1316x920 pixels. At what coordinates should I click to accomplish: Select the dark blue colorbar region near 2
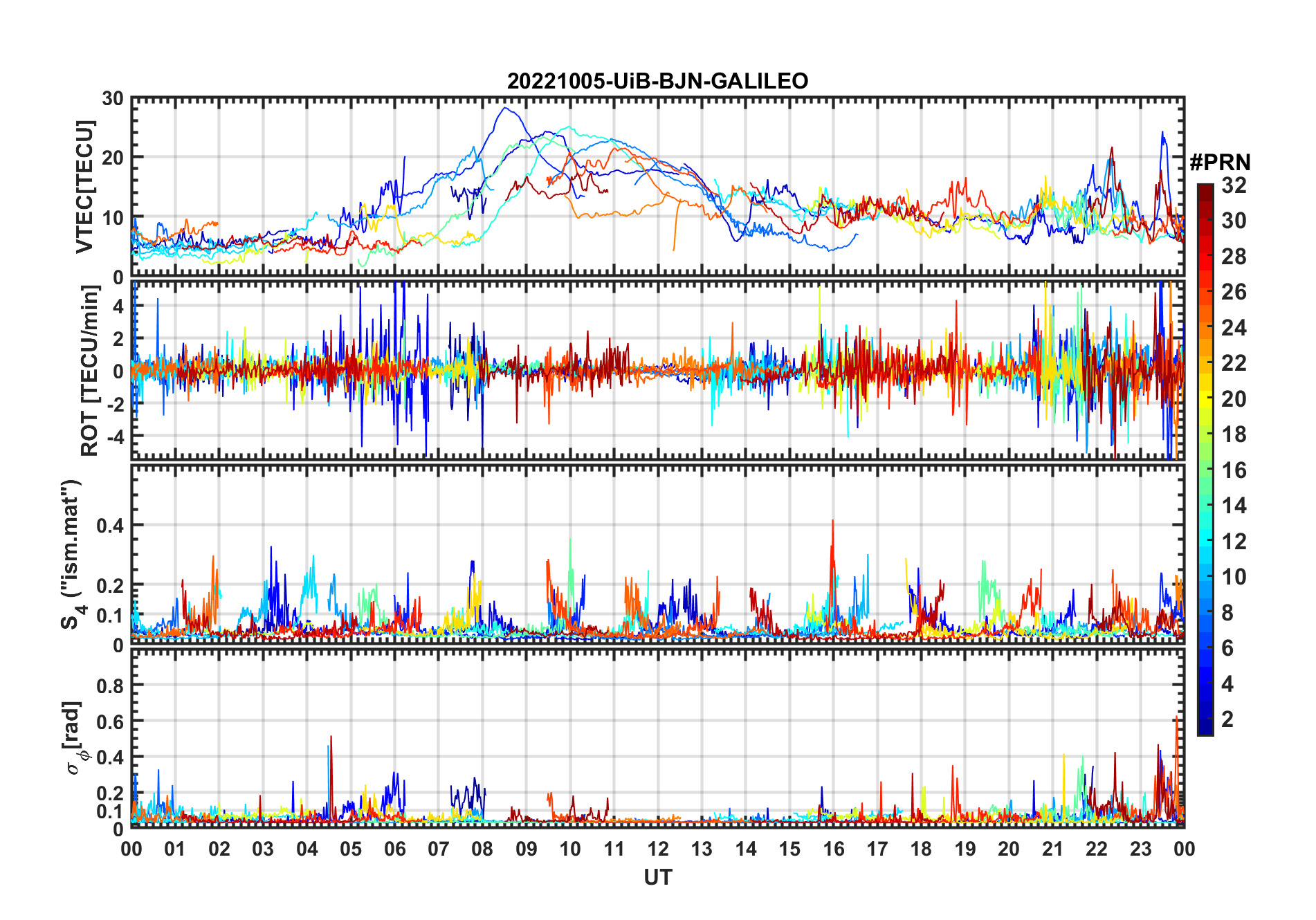[x=1205, y=719]
